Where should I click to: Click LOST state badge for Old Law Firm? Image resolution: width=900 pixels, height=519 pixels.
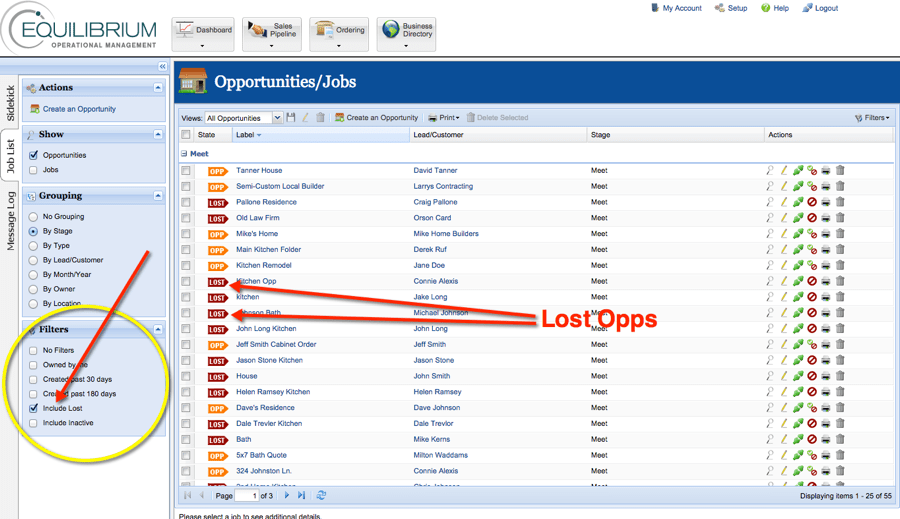click(218, 219)
